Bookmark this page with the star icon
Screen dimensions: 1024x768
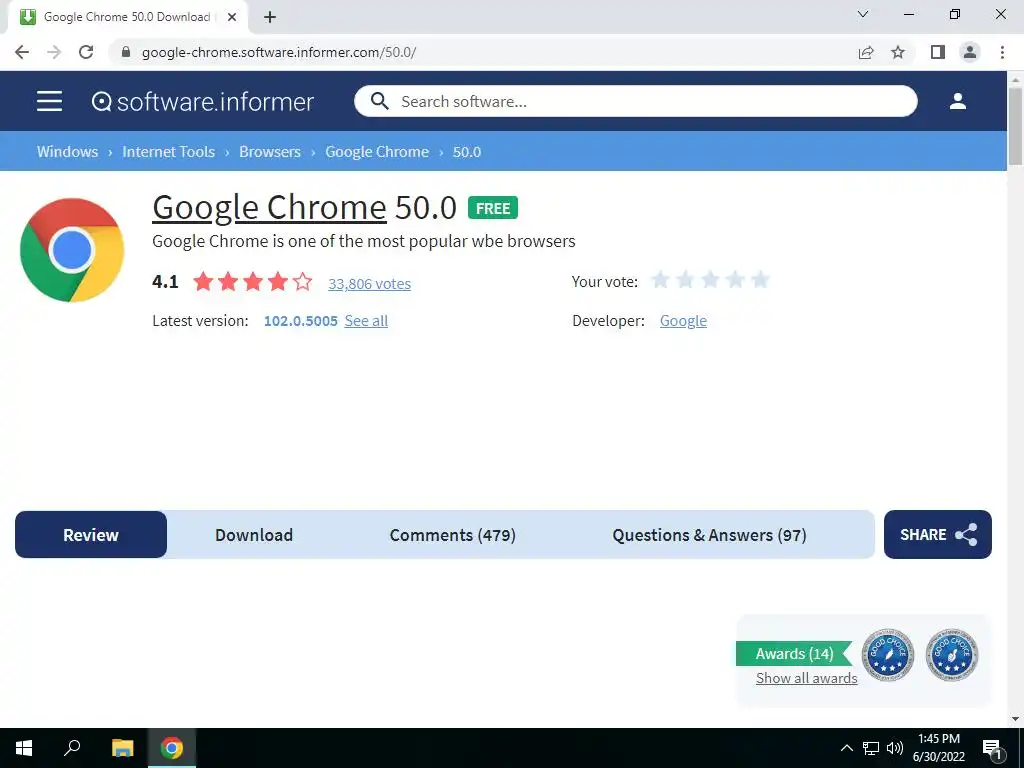pos(898,52)
